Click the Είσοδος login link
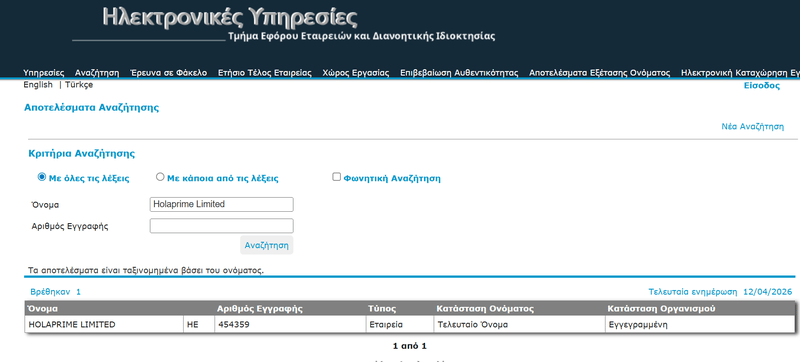Screen dimensions: 800x362 pos(762,86)
